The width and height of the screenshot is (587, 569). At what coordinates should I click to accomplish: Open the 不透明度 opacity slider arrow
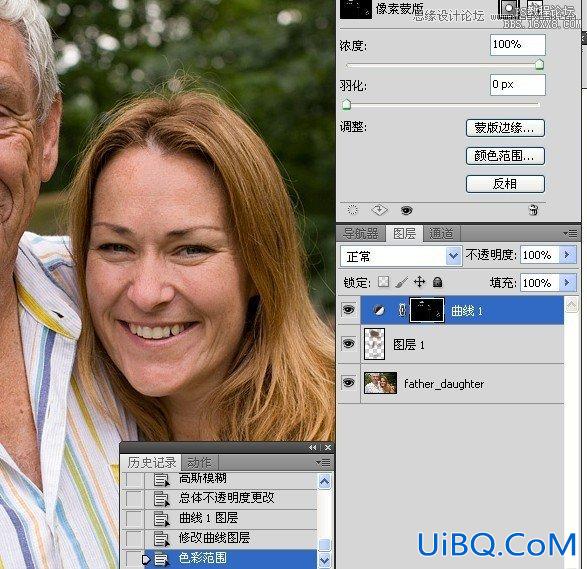pyautogui.click(x=567, y=255)
